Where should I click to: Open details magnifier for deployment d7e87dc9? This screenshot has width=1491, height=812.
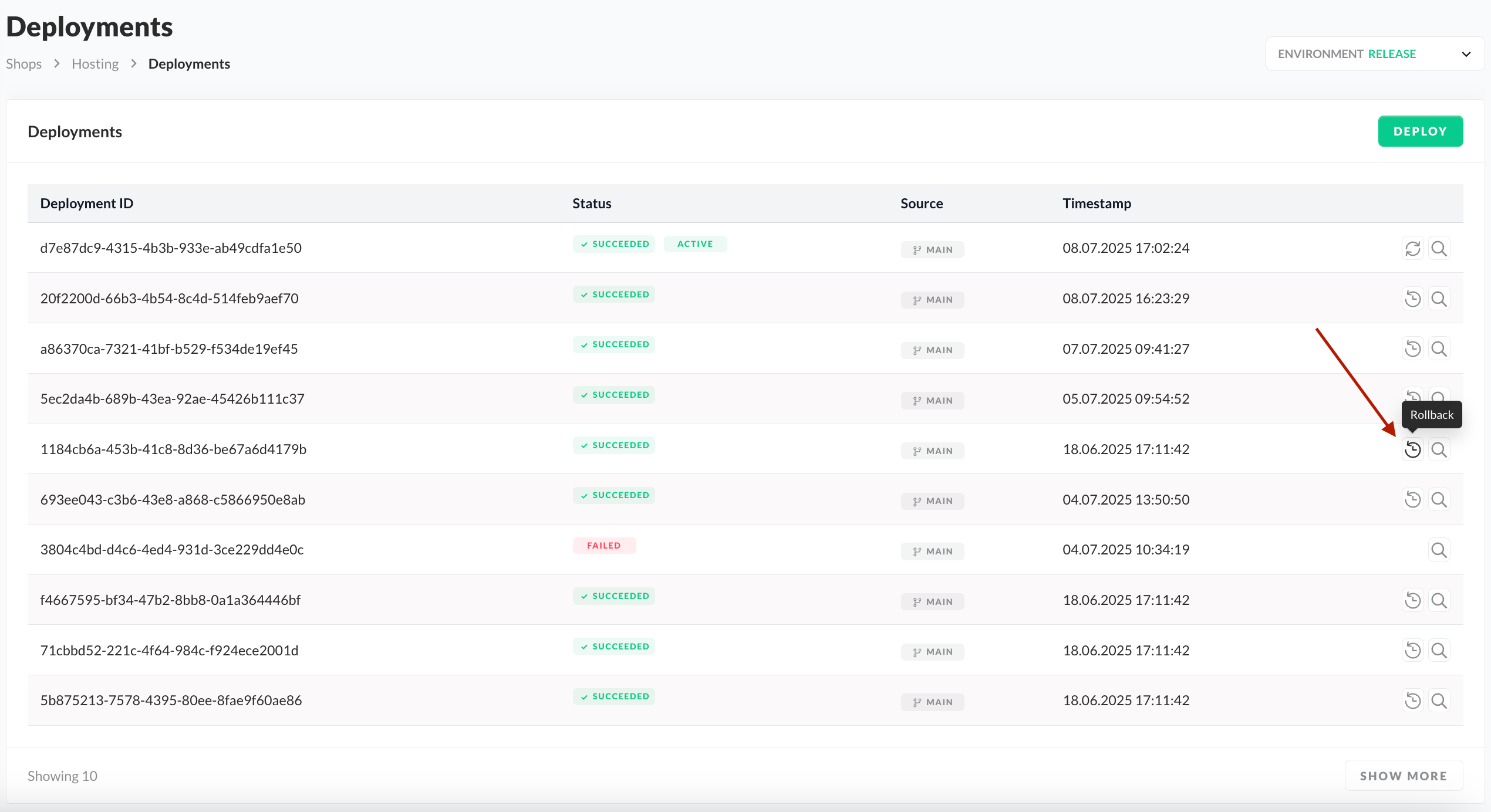point(1439,248)
